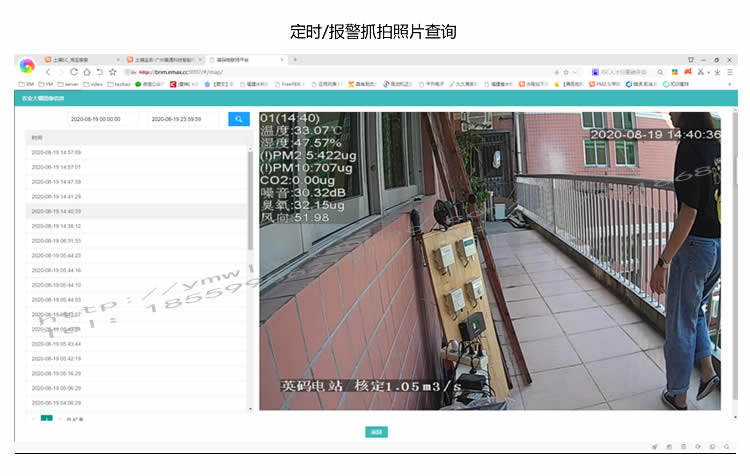The image size is (750, 476).
Task: Click the undo close-tab arrow icon
Action: point(99,72)
